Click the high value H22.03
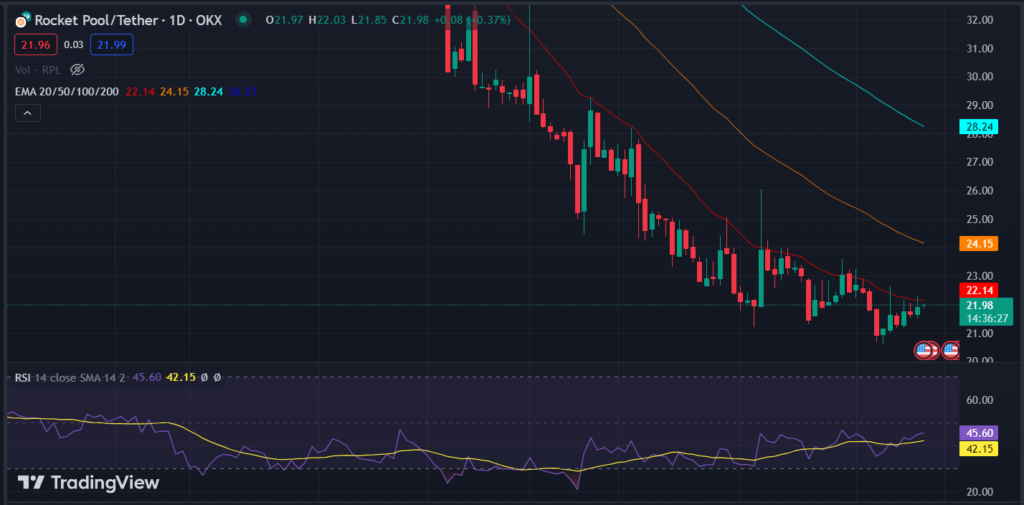 click(x=328, y=20)
